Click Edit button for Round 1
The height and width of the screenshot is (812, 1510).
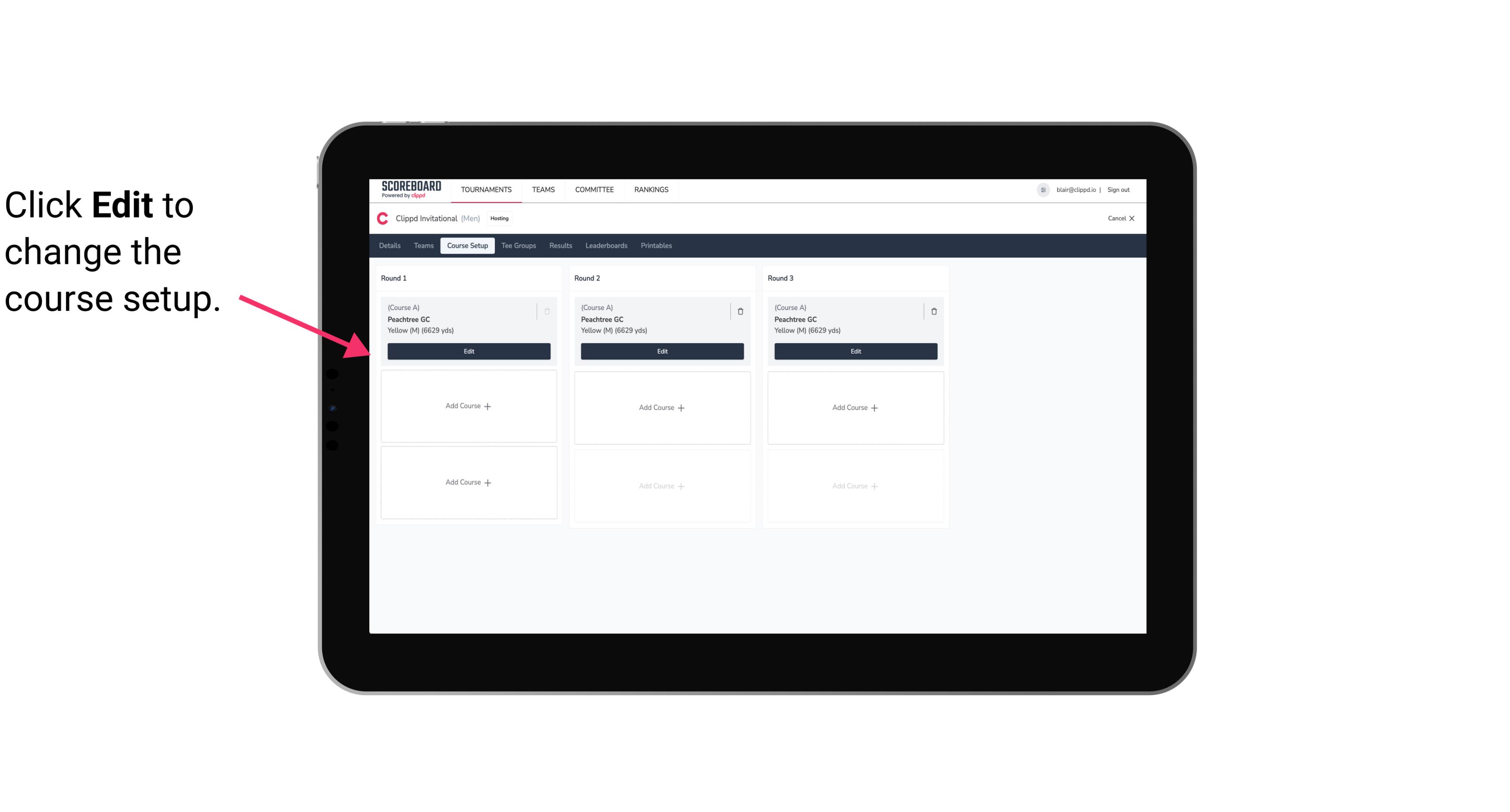pyautogui.click(x=468, y=350)
